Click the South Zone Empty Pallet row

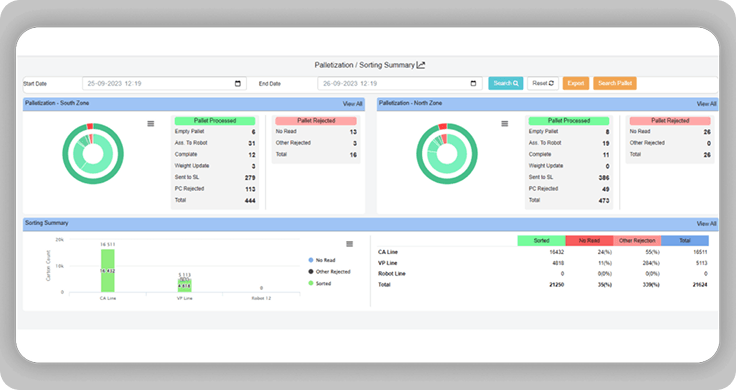(215, 132)
